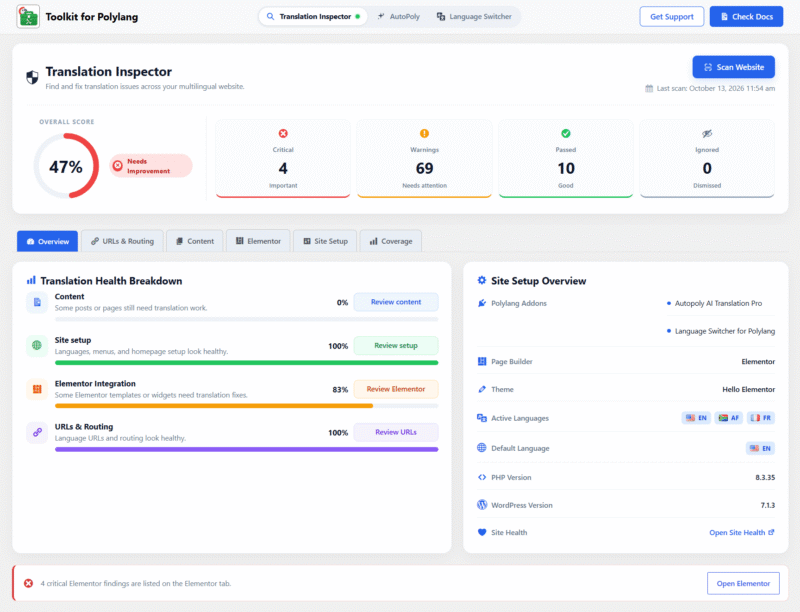Click the Active Languages translate icon
800x612 pixels.
(482, 418)
